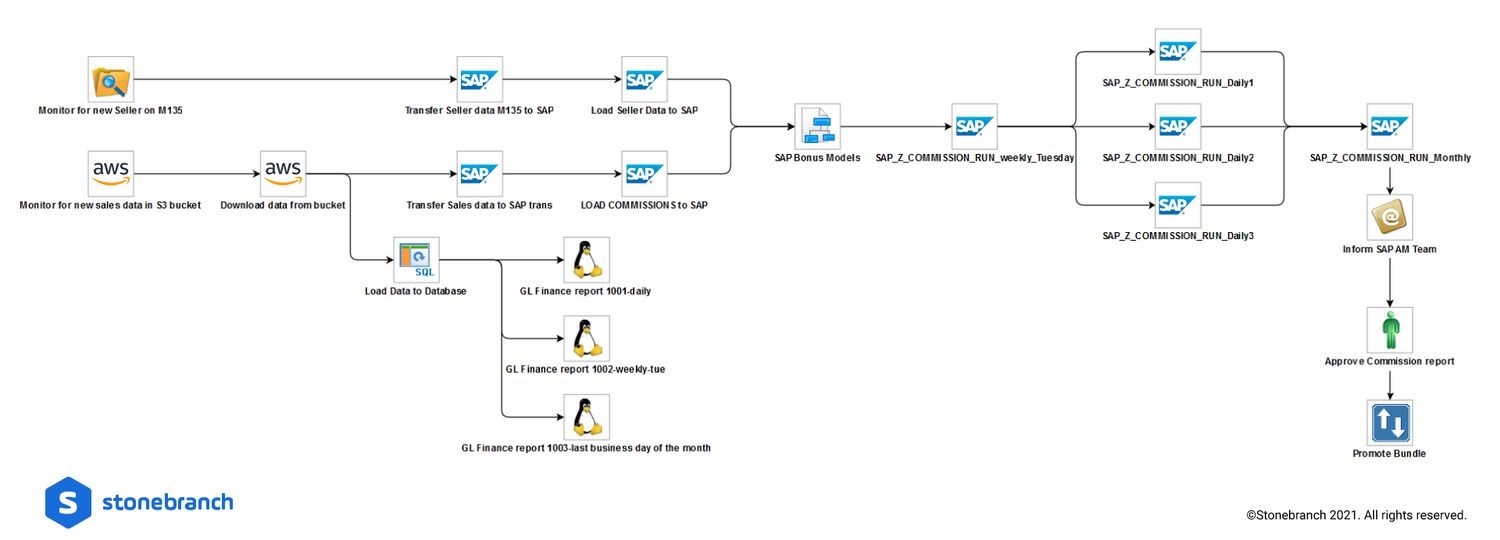Image resolution: width=1500 pixels, height=540 pixels.
Task: Click the Stonebranch logo
Action: tap(139, 502)
